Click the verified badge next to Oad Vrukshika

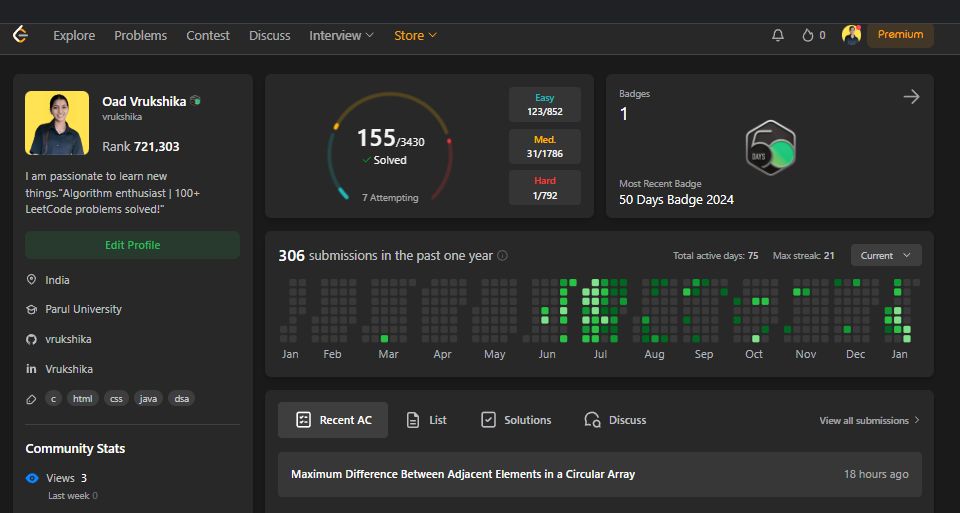[x=195, y=100]
